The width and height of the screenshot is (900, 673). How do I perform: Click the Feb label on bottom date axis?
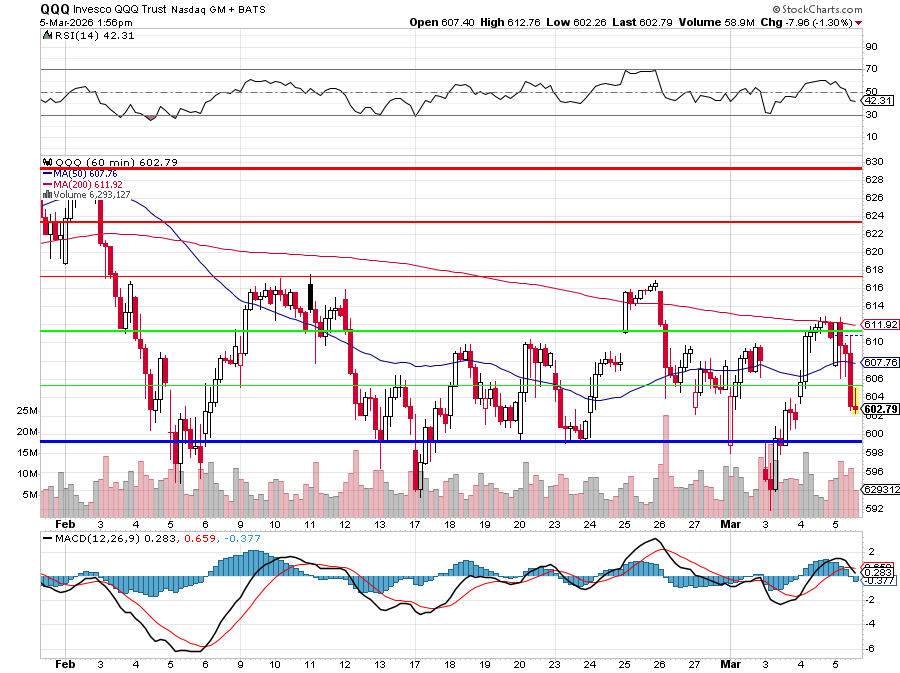point(66,663)
